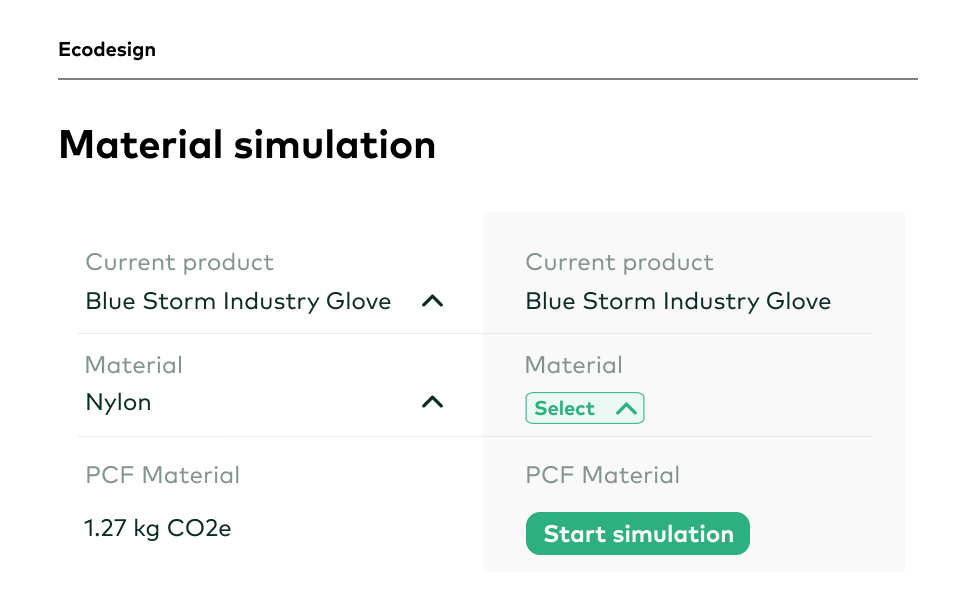Select the right-panel Blue Storm Industry Glove text
The height and width of the screenshot is (600, 976).
point(678,301)
